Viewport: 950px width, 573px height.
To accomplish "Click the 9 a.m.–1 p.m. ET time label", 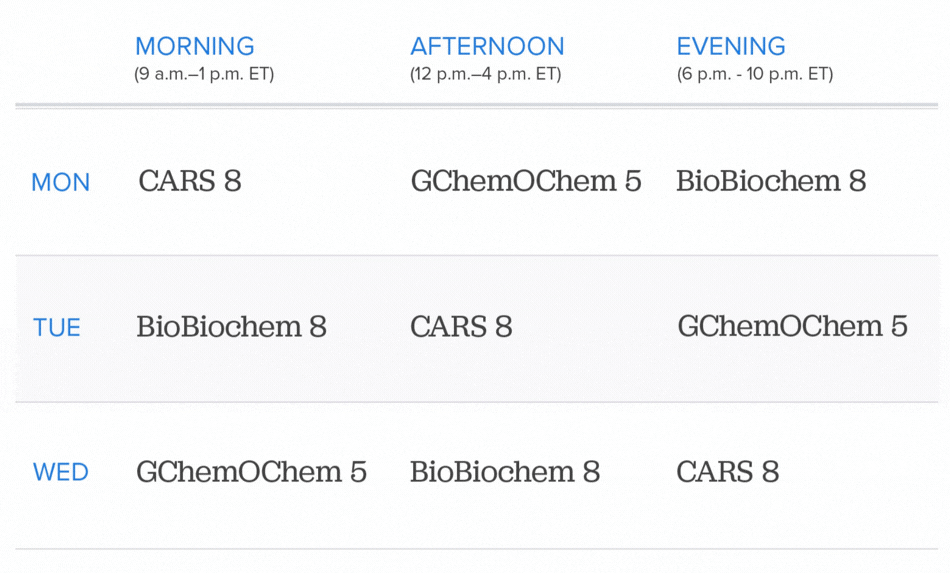I will [204, 74].
